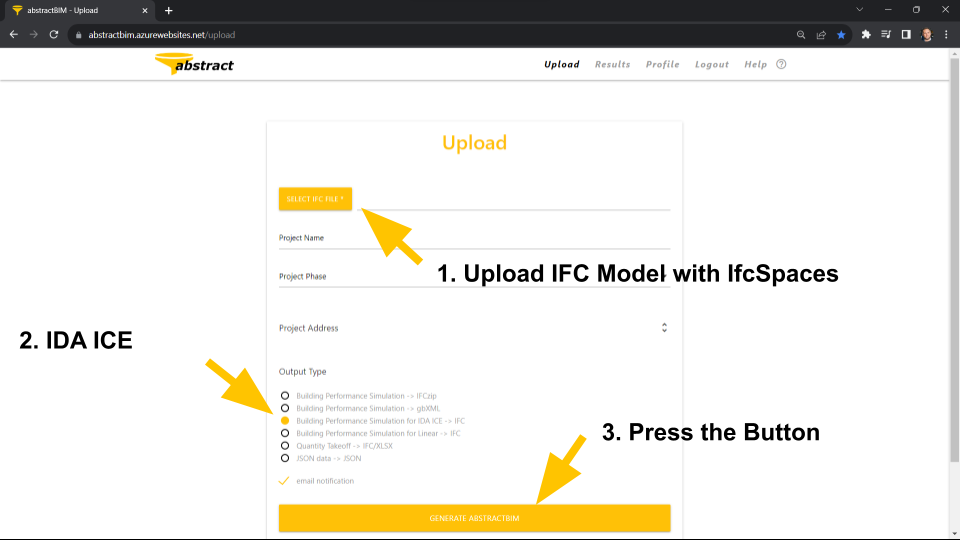Select the IFCzip output type radio button
The image size is (960, 540).
[285, 395]
